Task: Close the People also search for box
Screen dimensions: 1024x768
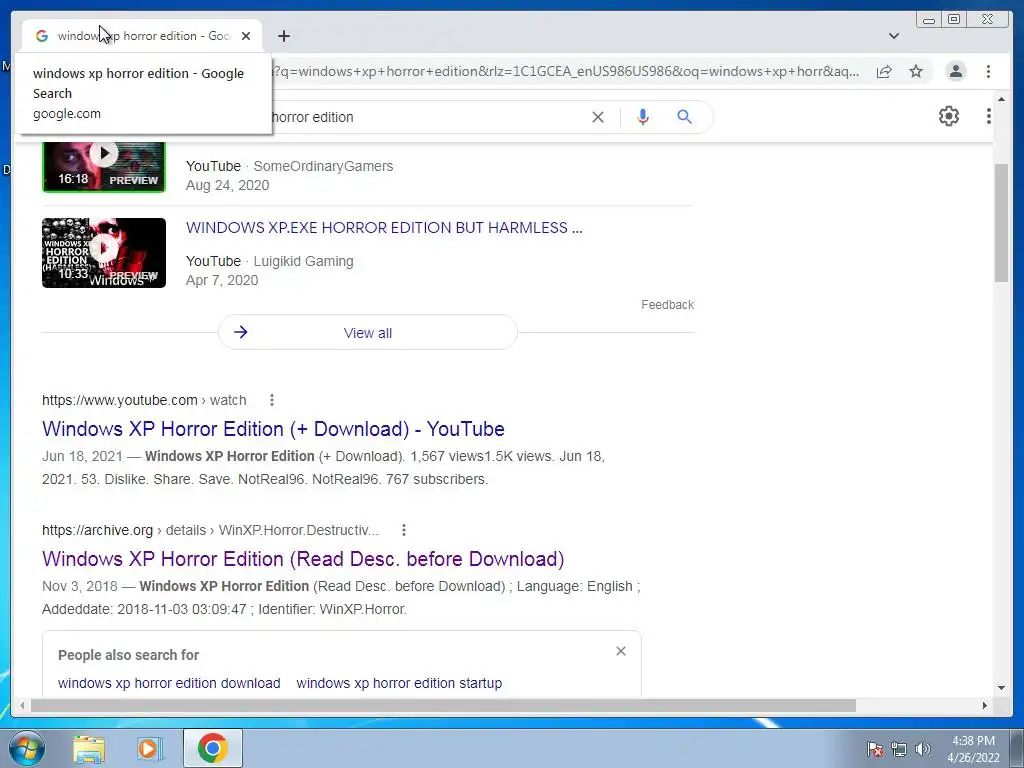Action: pos(620,651)
